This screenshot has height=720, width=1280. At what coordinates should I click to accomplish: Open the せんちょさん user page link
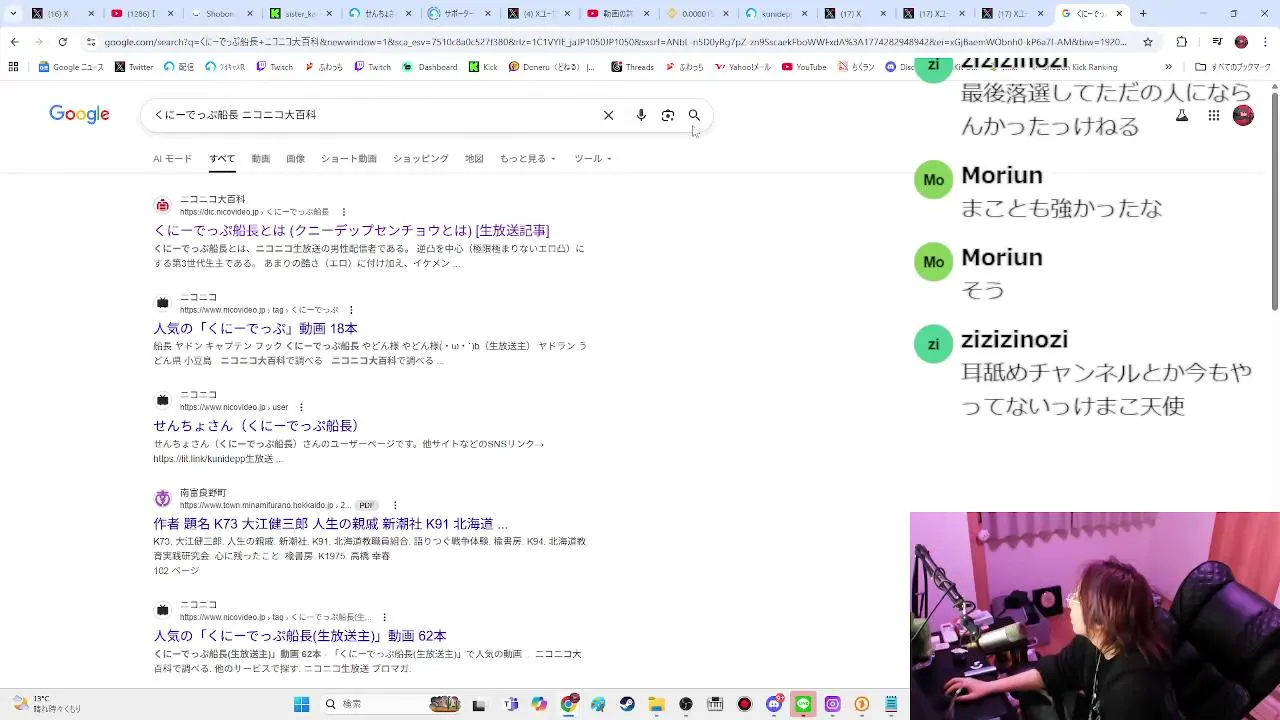(x=255, y=426)
